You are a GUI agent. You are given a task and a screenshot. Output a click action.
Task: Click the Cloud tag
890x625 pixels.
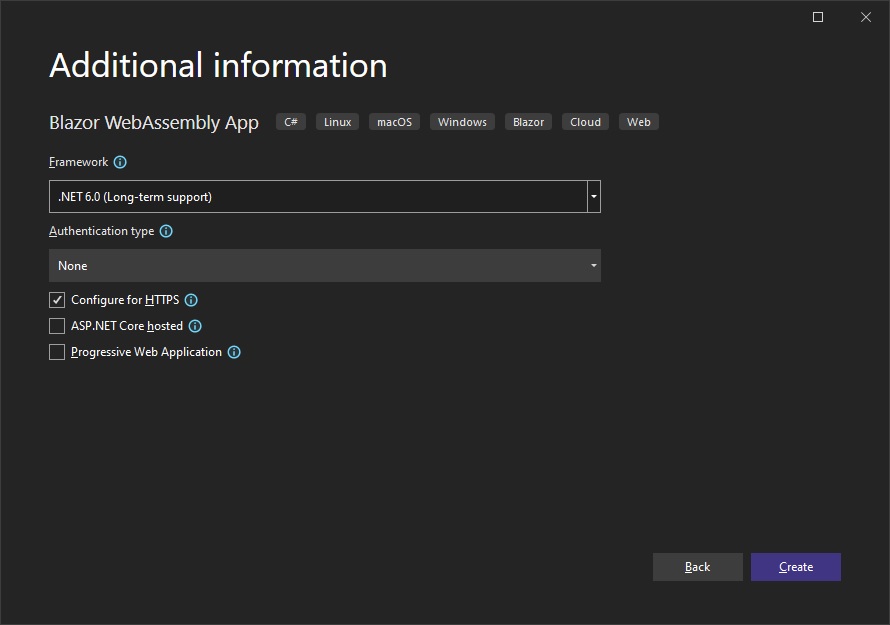[585, 122]
